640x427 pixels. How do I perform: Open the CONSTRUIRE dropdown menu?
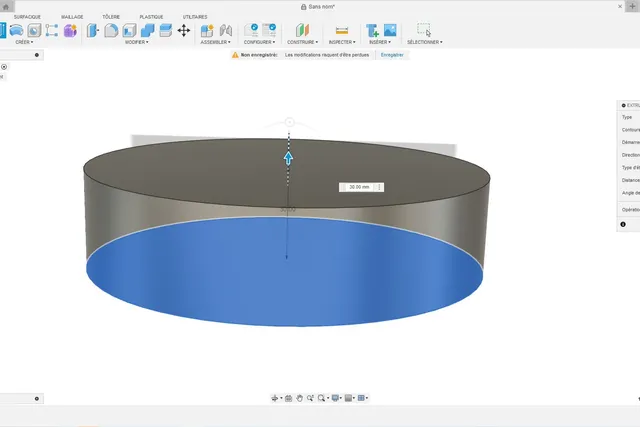click(x=302, y=42)
